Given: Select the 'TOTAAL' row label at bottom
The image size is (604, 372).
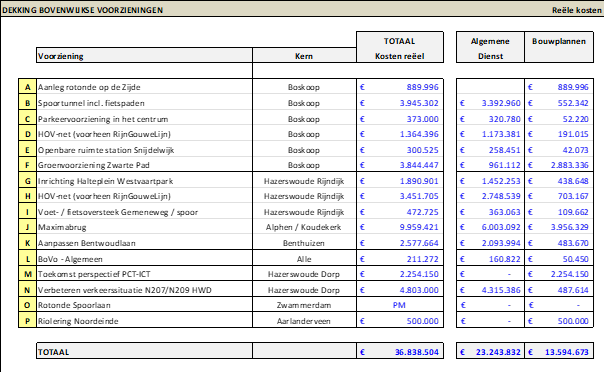Looking at the screenshot, I should [x=144, y=352].
